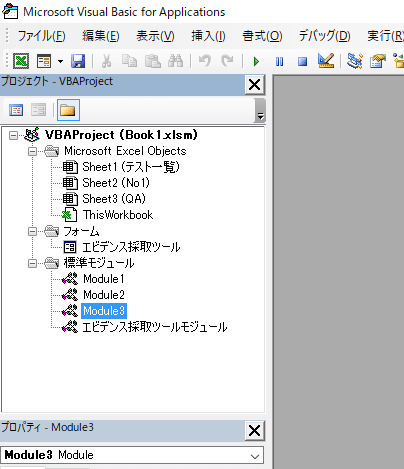Open Properties Window toolbar icon
The width and height of the screenshot is (404, 469).
378,61
